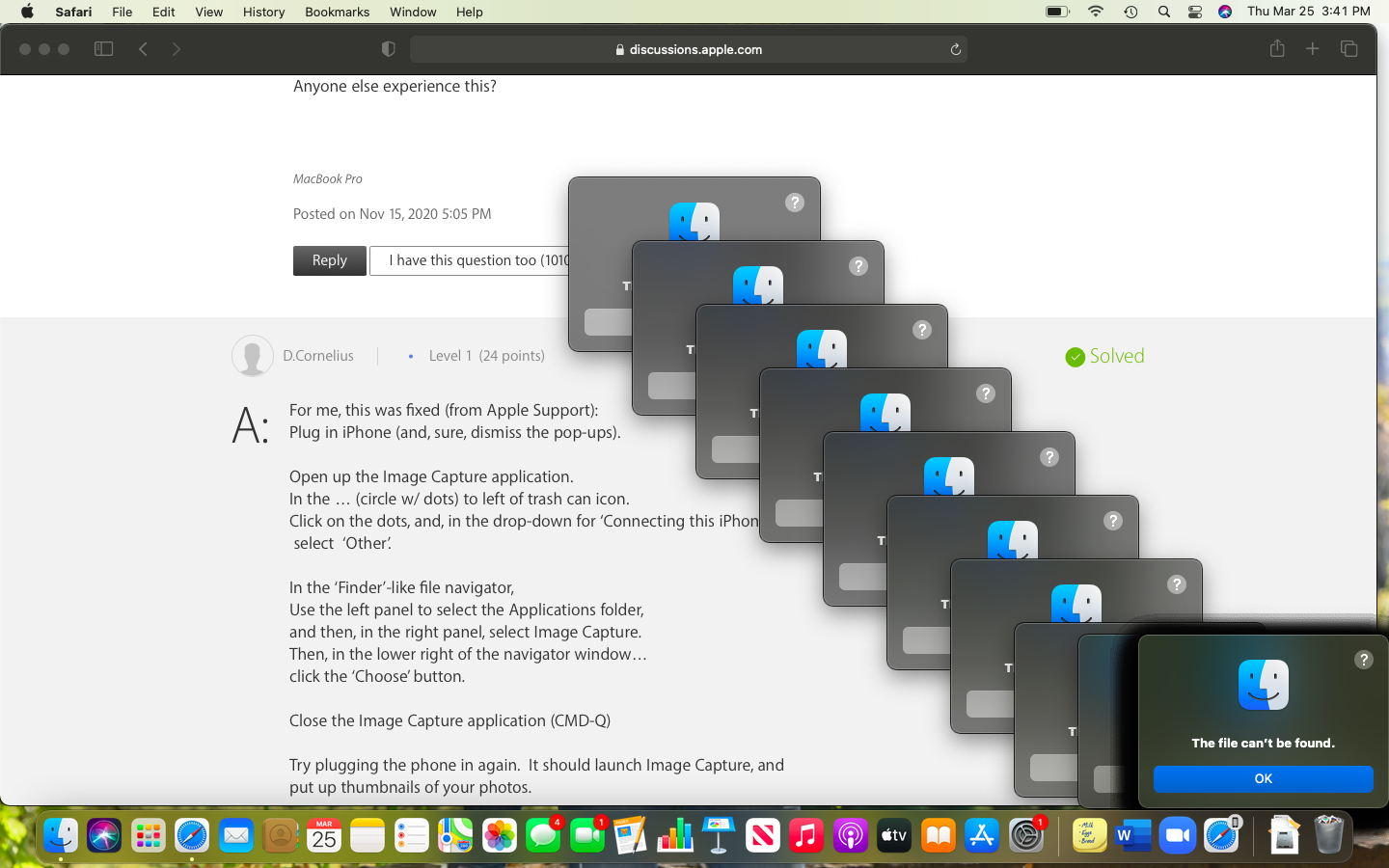Screen dimensions: 1389x868
Task: Open the Help menu in the menu bar
Action: (470, 12)
